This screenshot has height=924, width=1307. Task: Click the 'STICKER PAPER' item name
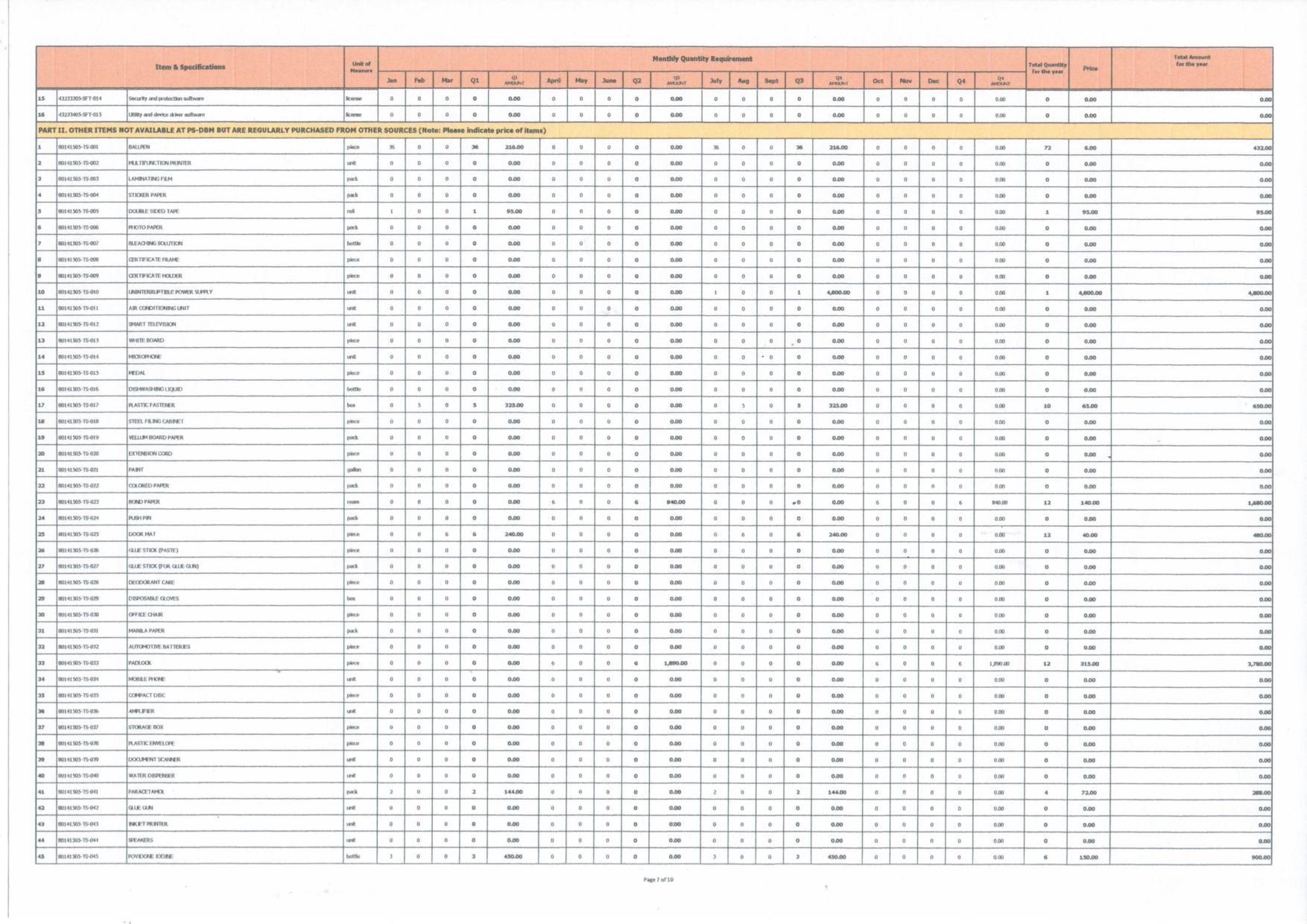pos(147,195)
